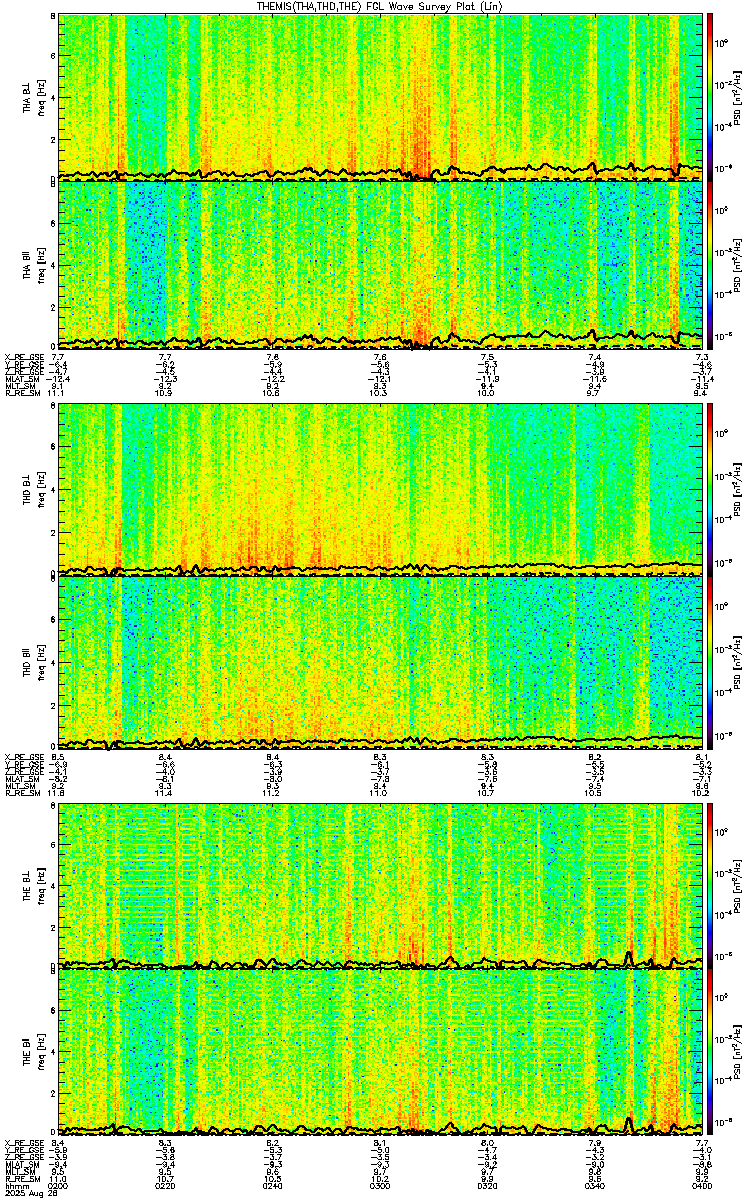
Task: Click the 0240 time tick label
Action: pyautogui.click(x=274, y=1186)
